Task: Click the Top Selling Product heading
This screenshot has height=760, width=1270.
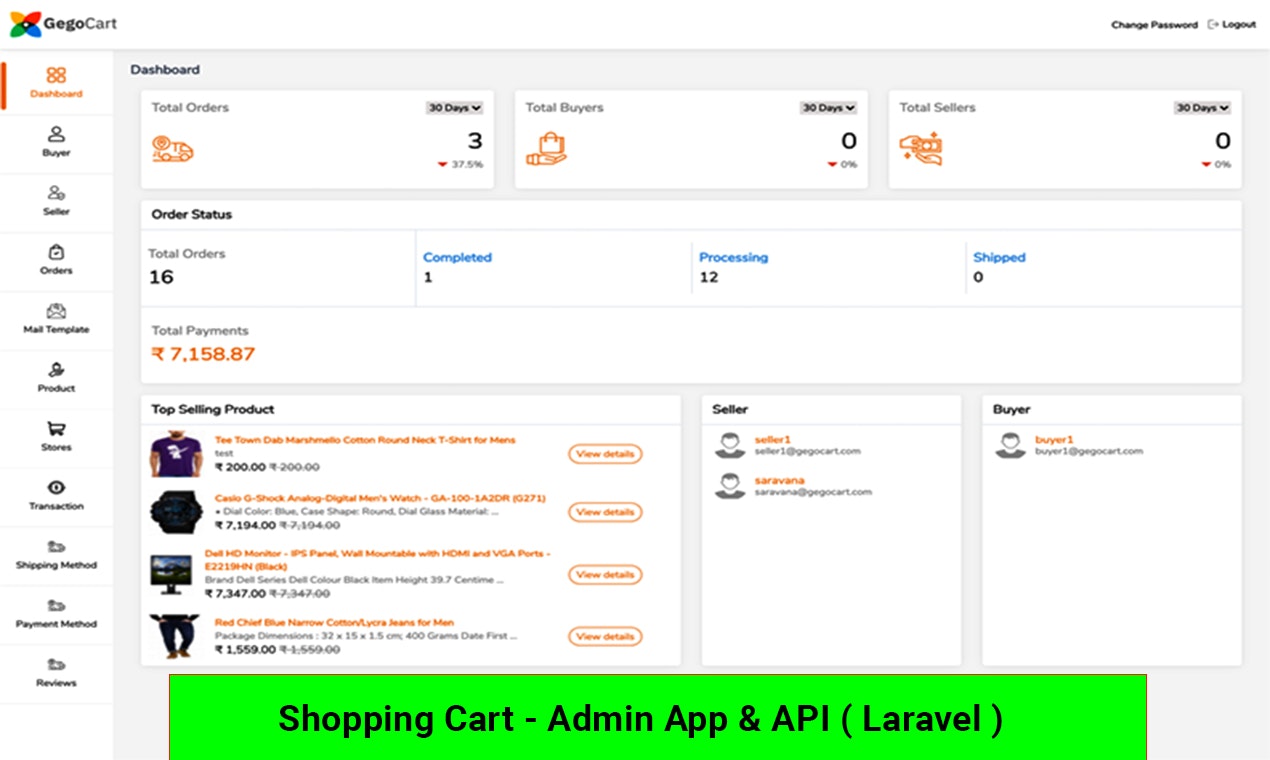Action: (212, 409)
